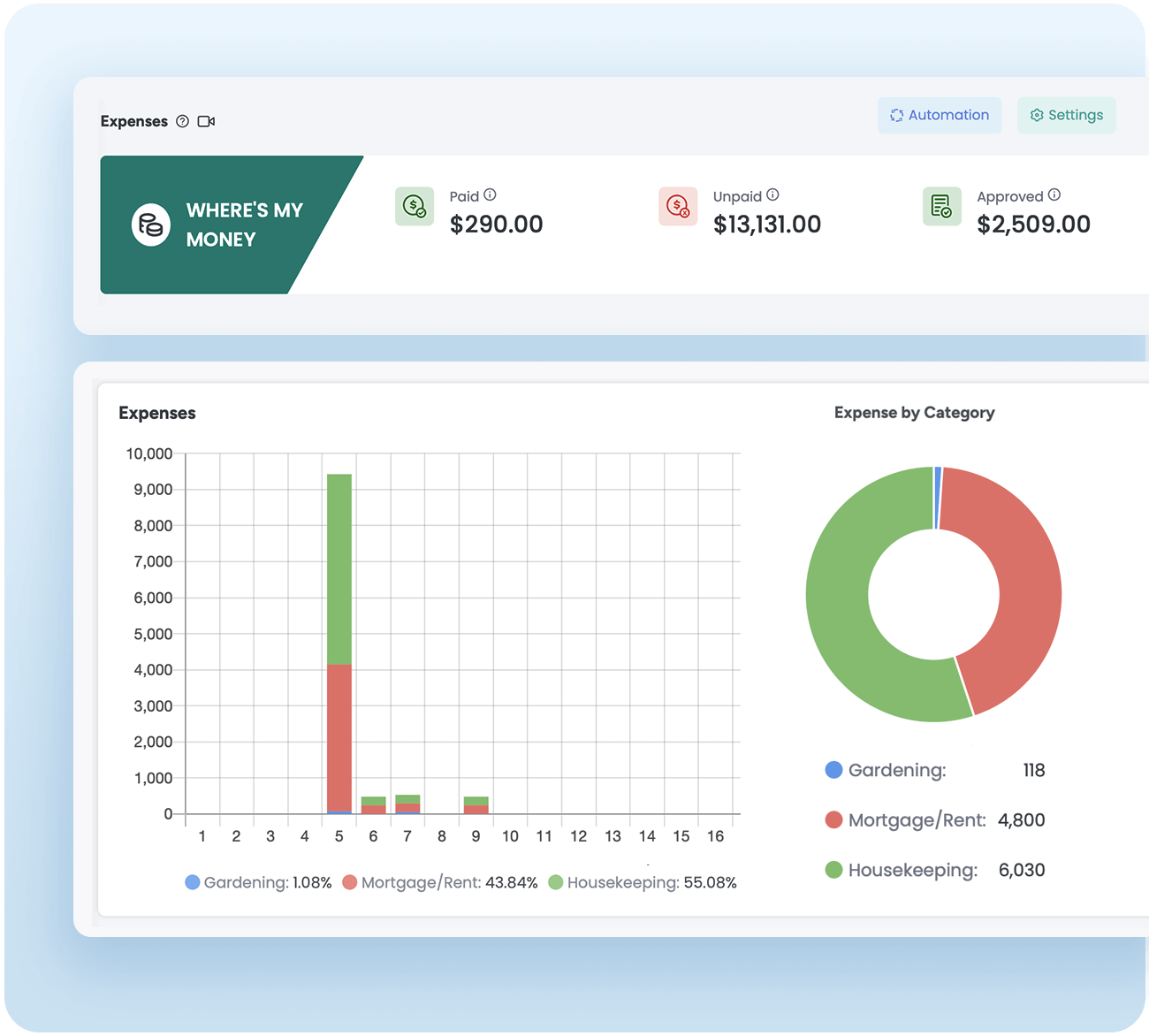Open the Settings button

tap(1066, 115)
